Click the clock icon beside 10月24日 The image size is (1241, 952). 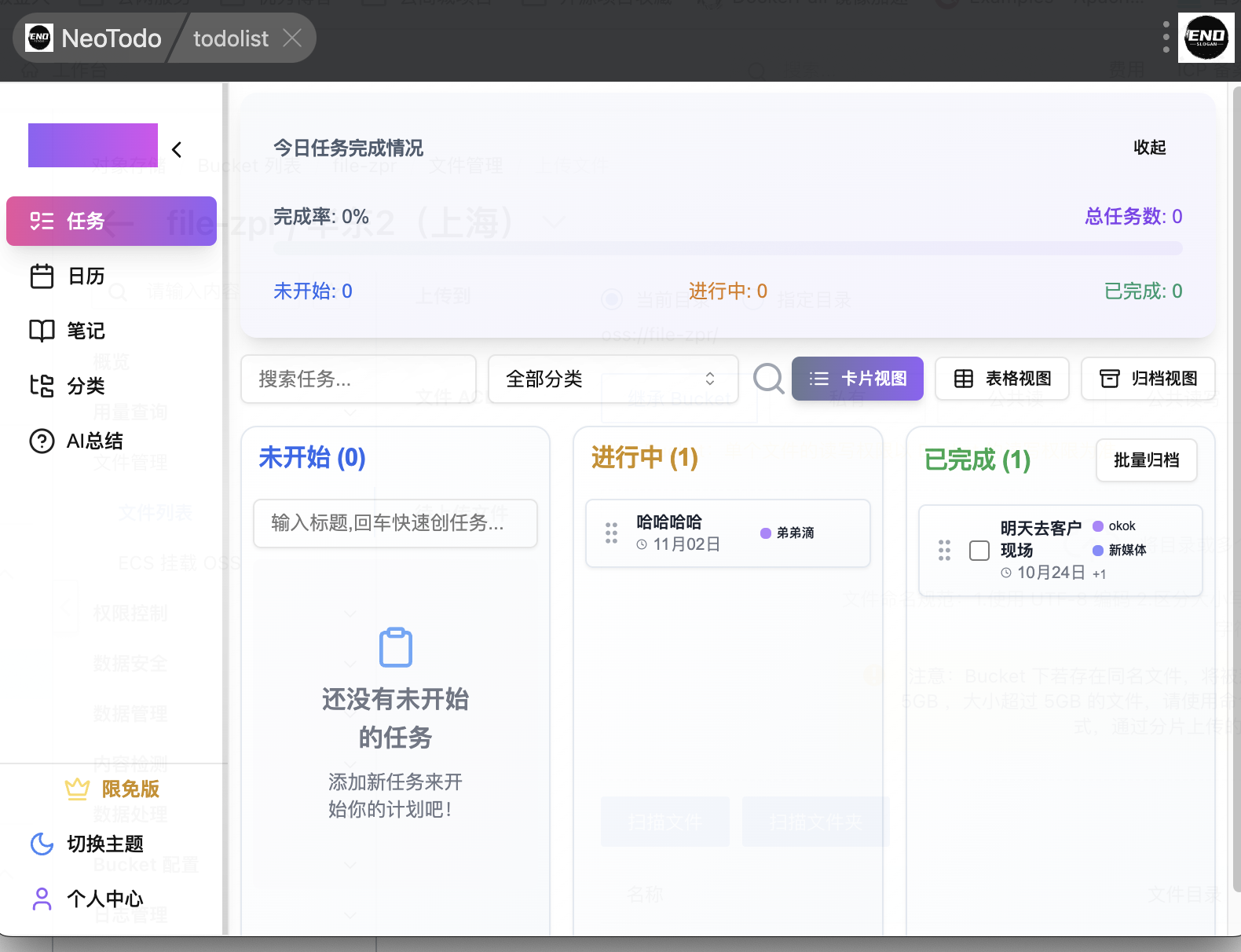click(1006, 573)
